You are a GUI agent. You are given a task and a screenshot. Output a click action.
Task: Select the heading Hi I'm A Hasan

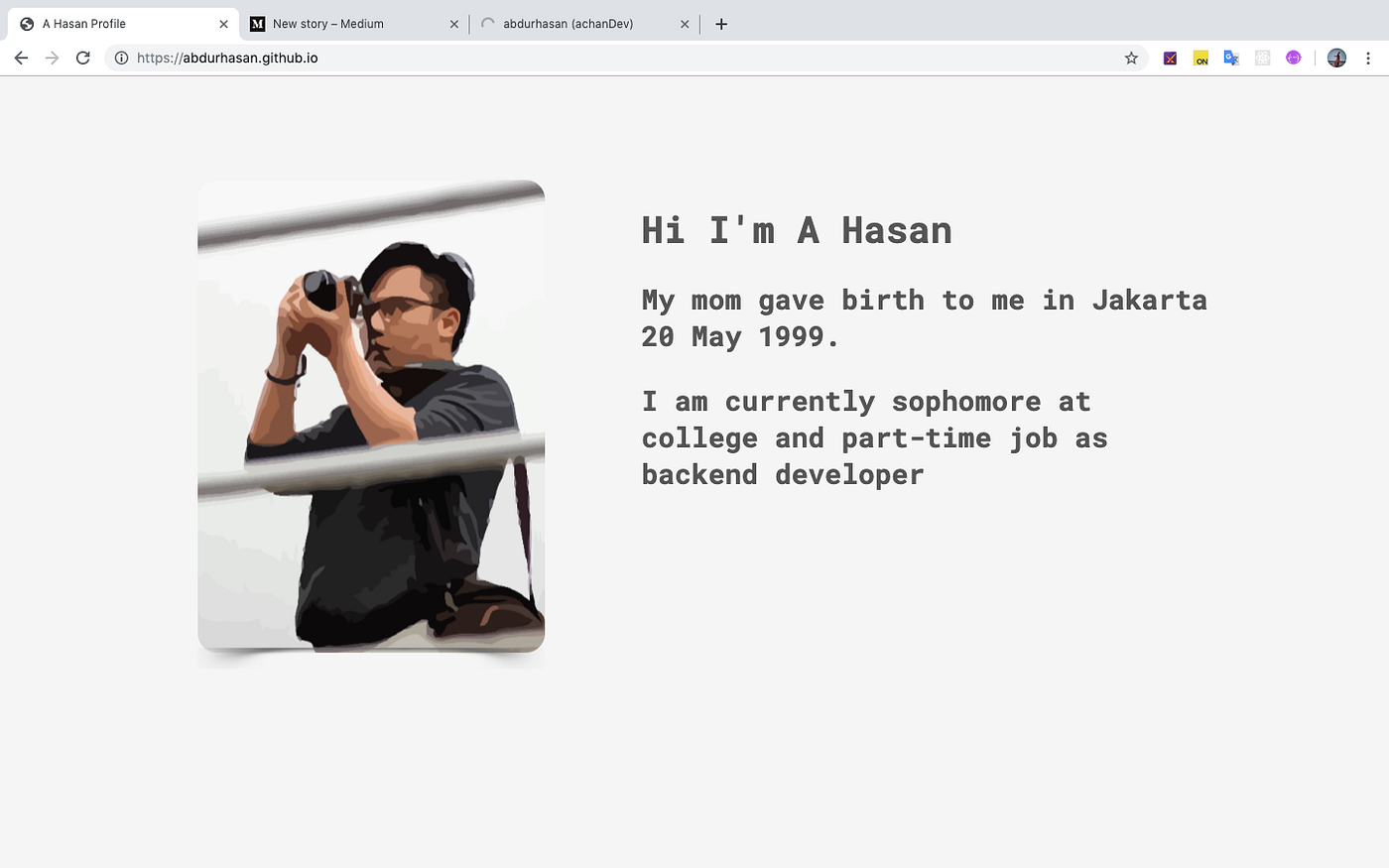coord(796,230)
